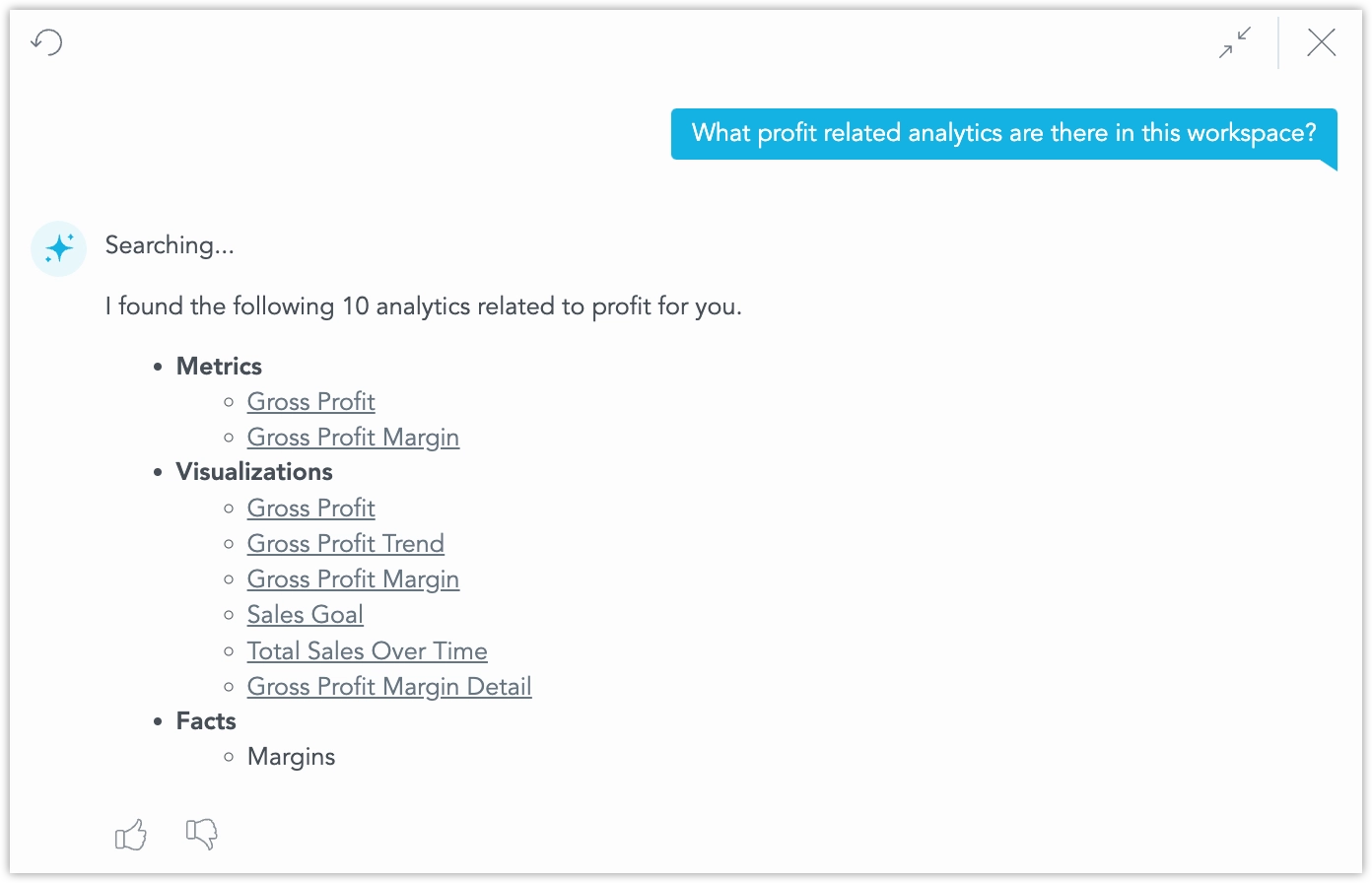Image resolution: width=1372 pixels, height=883 pixels.
Task: Give thumbs down feedback on the response
Action: pos(201,834)
